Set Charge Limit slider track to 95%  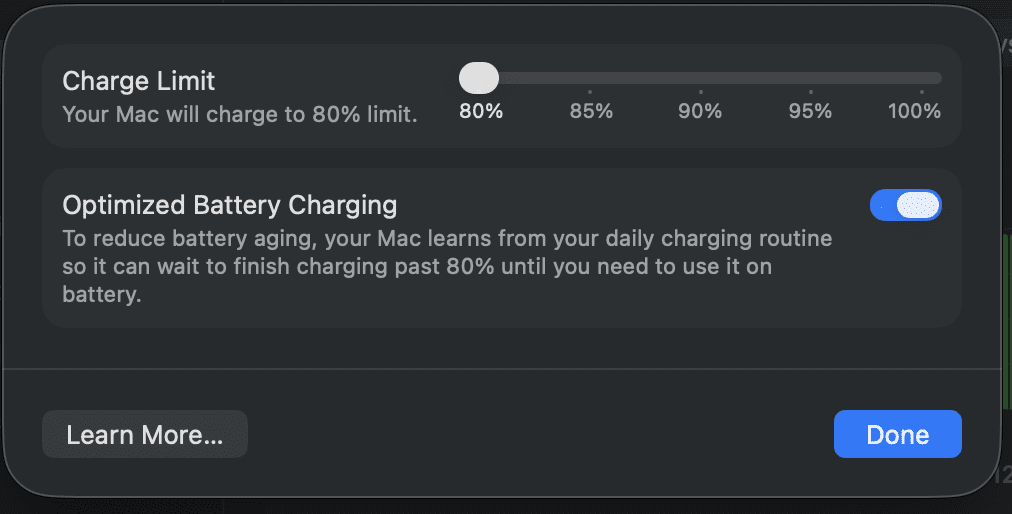click(x=810, y=78)
